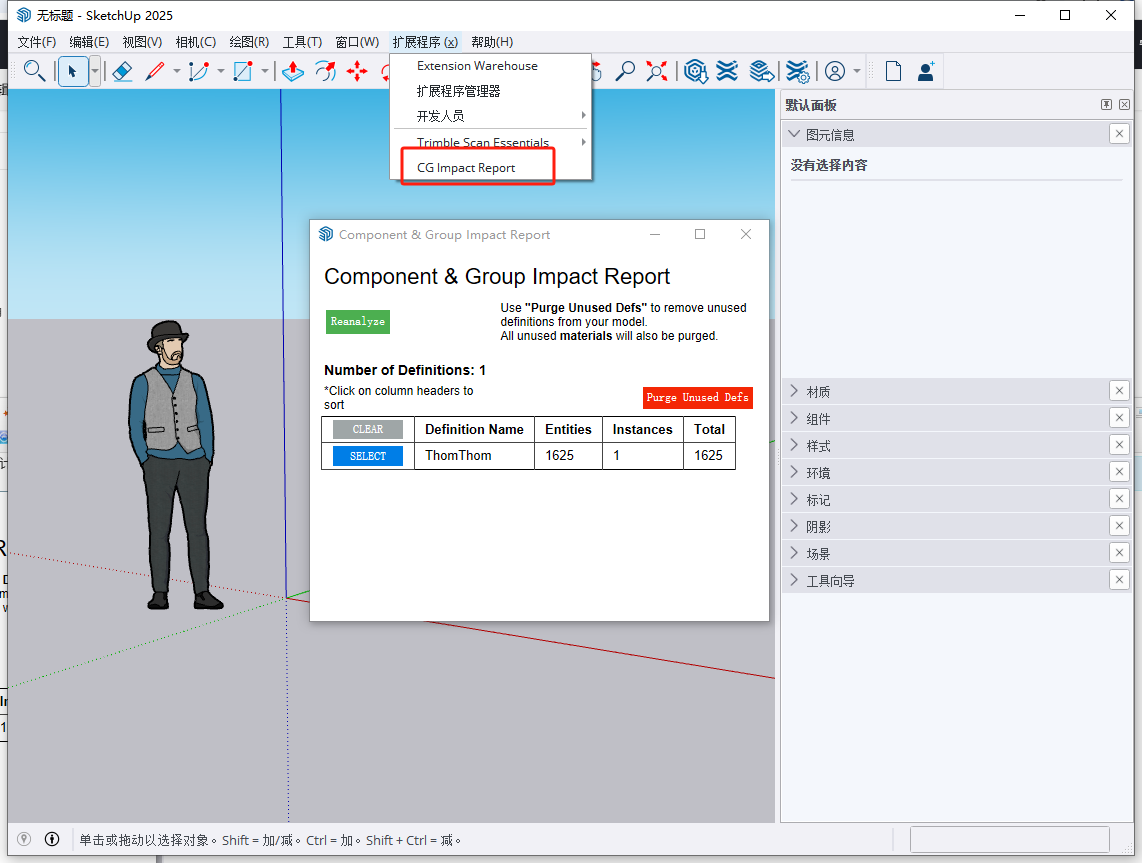Image resolution: width=1142 pixels, height=863 pixels.
Task: Open the Search tool magnifier icon
Action: [x=34, y=71]
